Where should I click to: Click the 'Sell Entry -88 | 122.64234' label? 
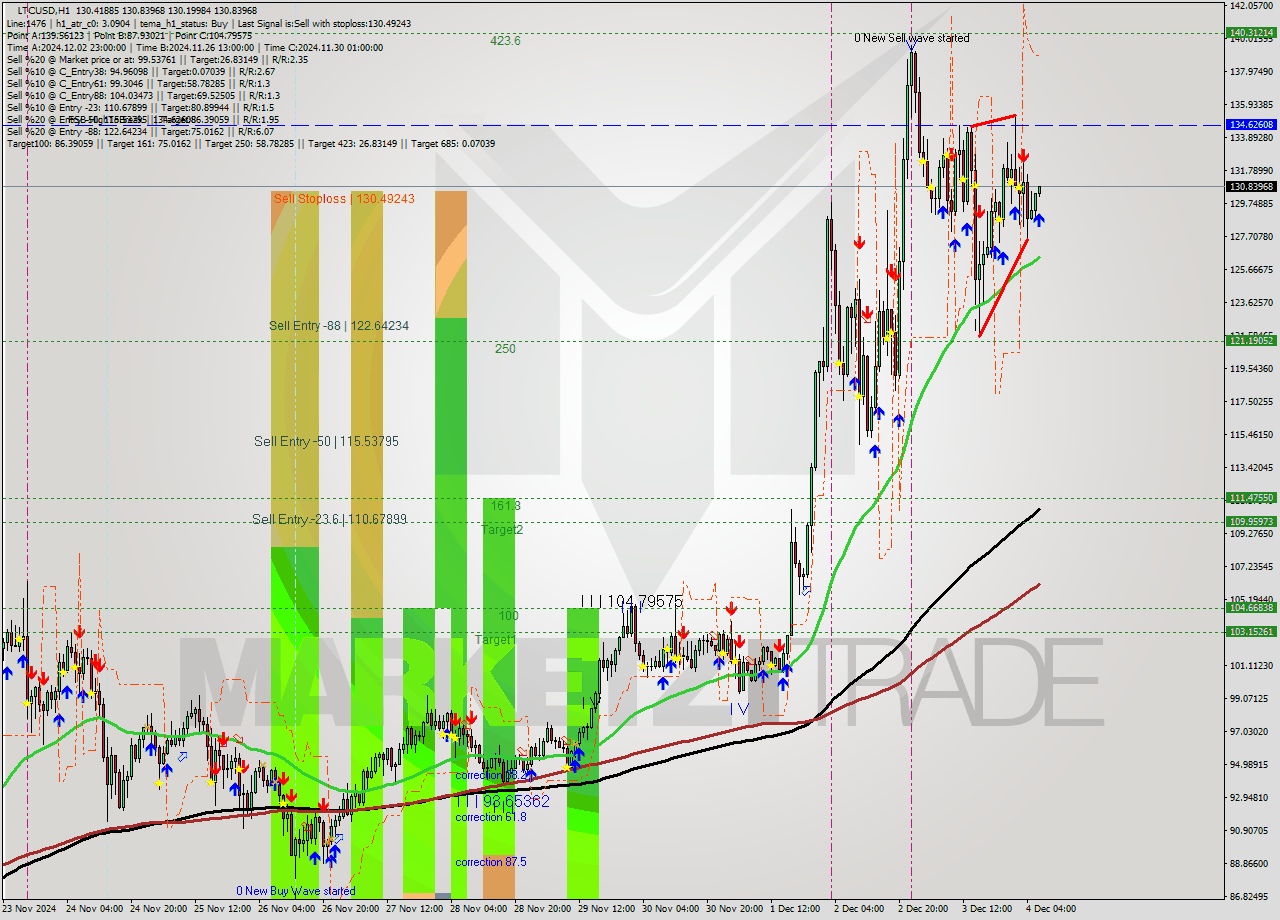(x=339, y=326)
